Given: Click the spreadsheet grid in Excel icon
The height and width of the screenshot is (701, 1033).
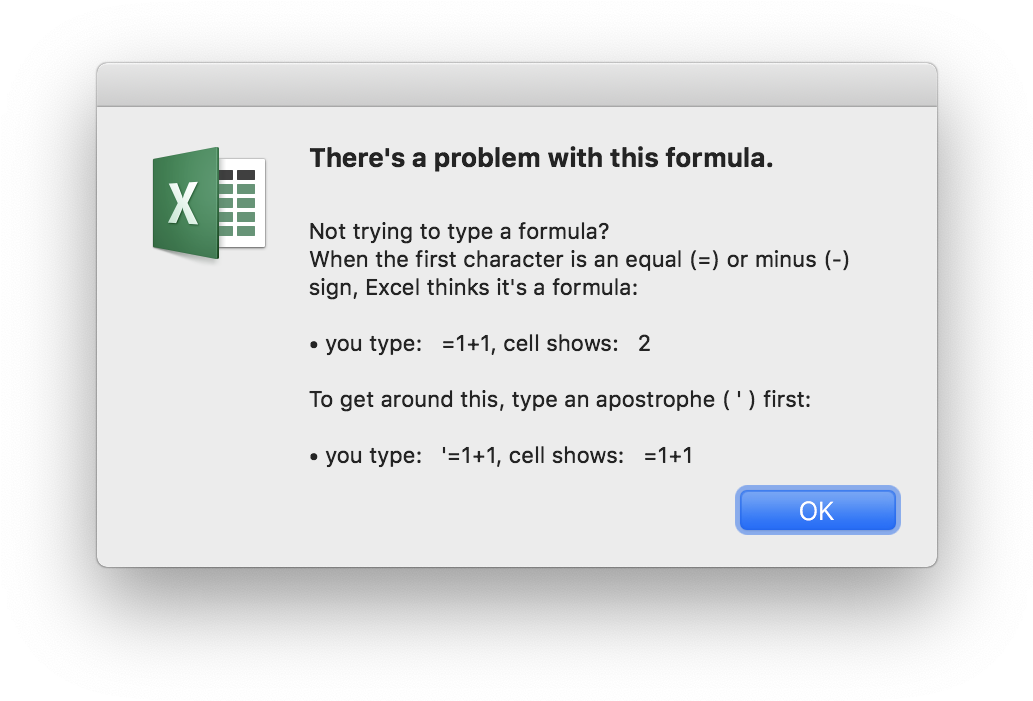Looking at the screenshot, I should (x=242, y=203).
